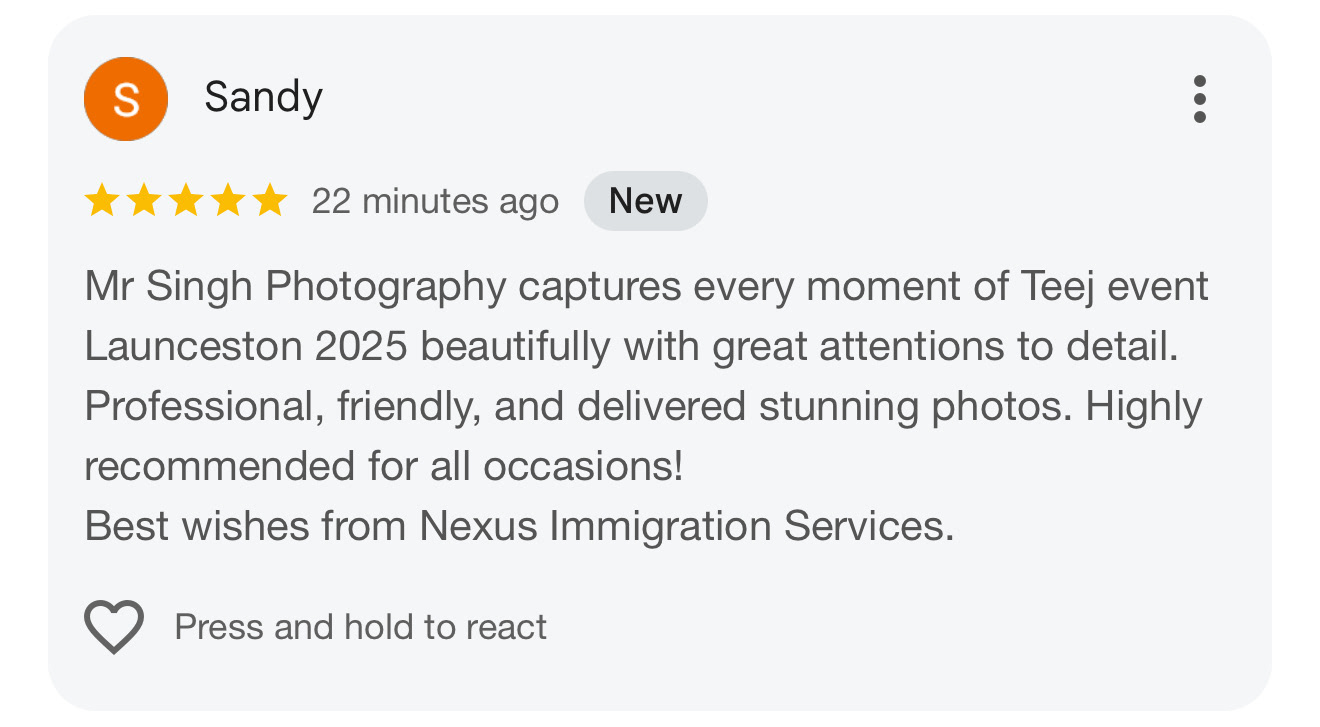The width and height of the screenshot is (1320, 727).
Task: Click the "Launceston 2025" text in review
Action: pyautogui.click(x=246, y=347)
